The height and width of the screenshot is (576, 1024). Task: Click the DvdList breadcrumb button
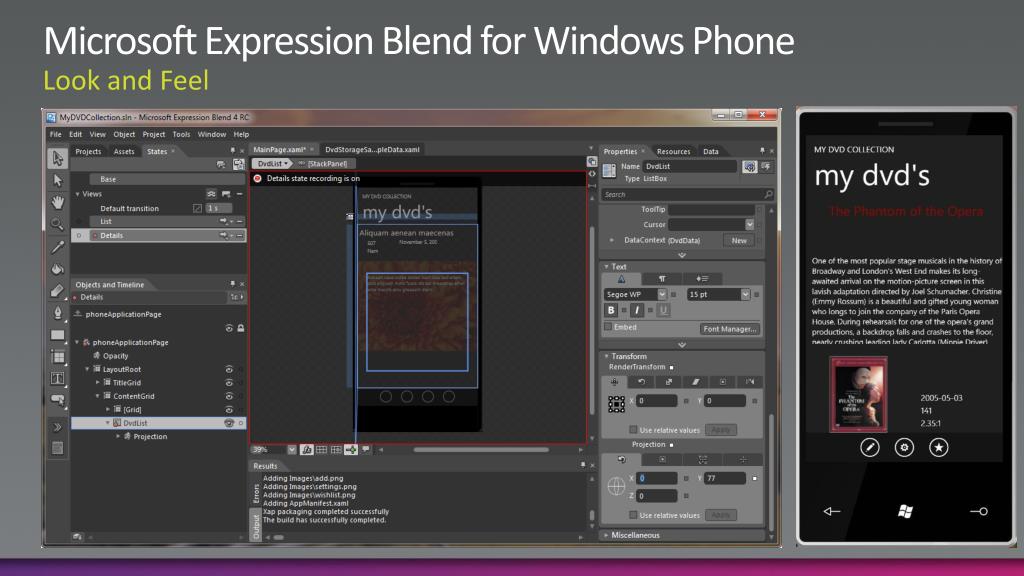[x=272, y=164]
